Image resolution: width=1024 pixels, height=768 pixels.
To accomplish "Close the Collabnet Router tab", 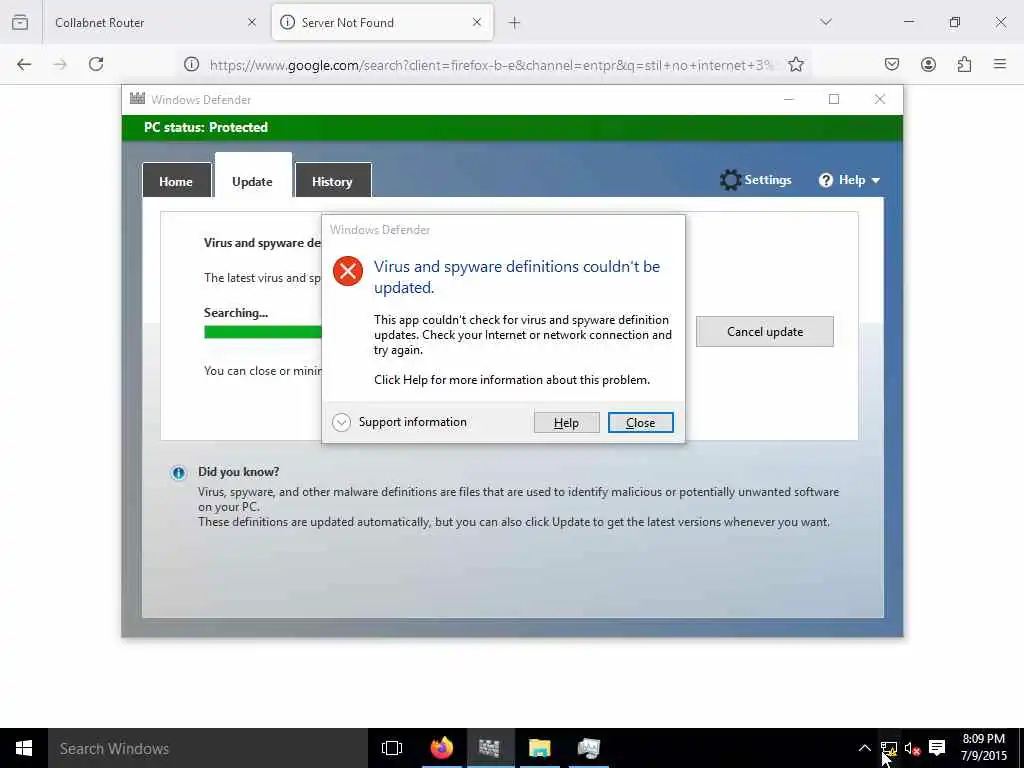I will [x=252, y=22].
